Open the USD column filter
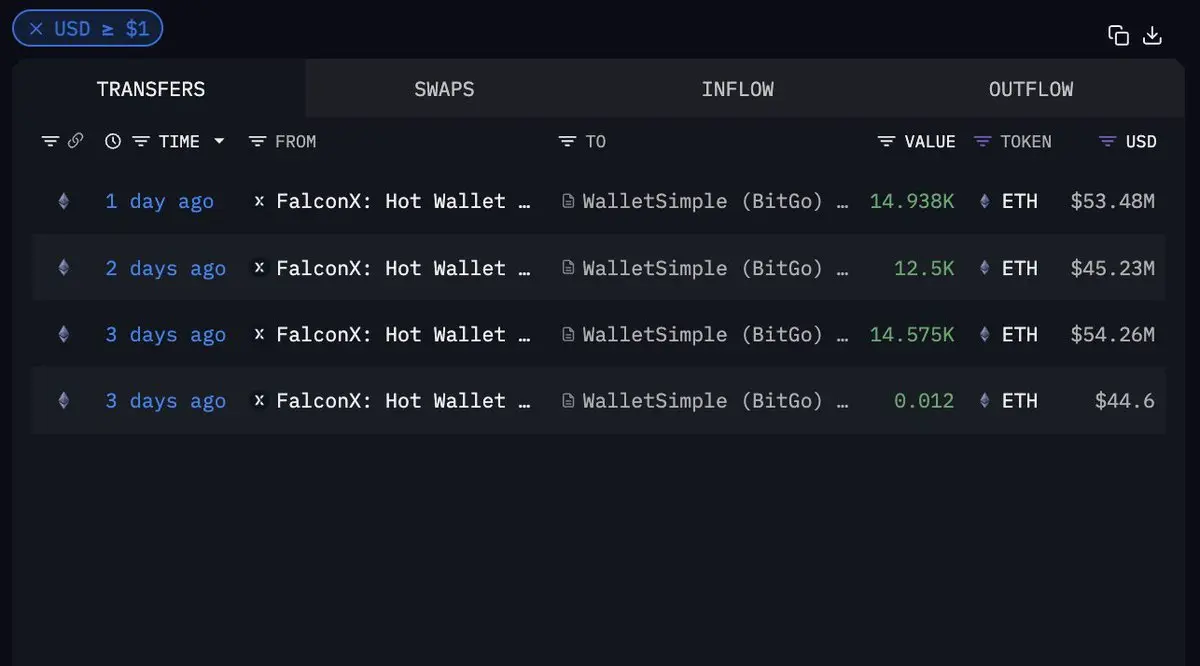 (1107, 142)
